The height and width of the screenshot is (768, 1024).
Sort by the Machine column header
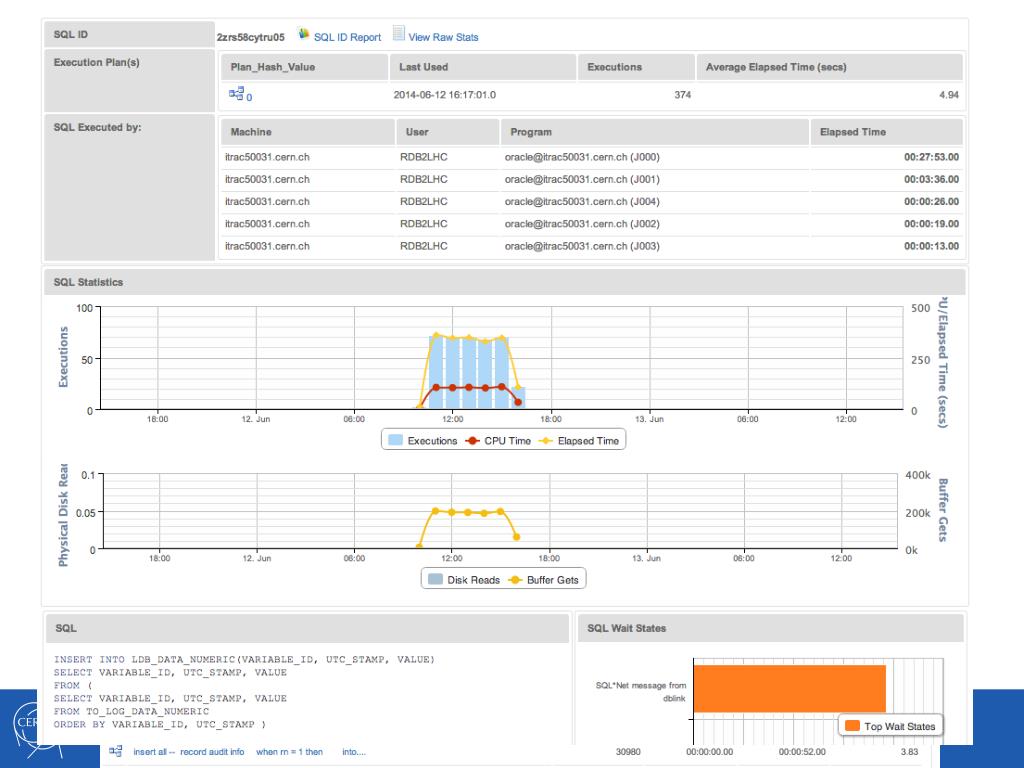click(251, 132)
